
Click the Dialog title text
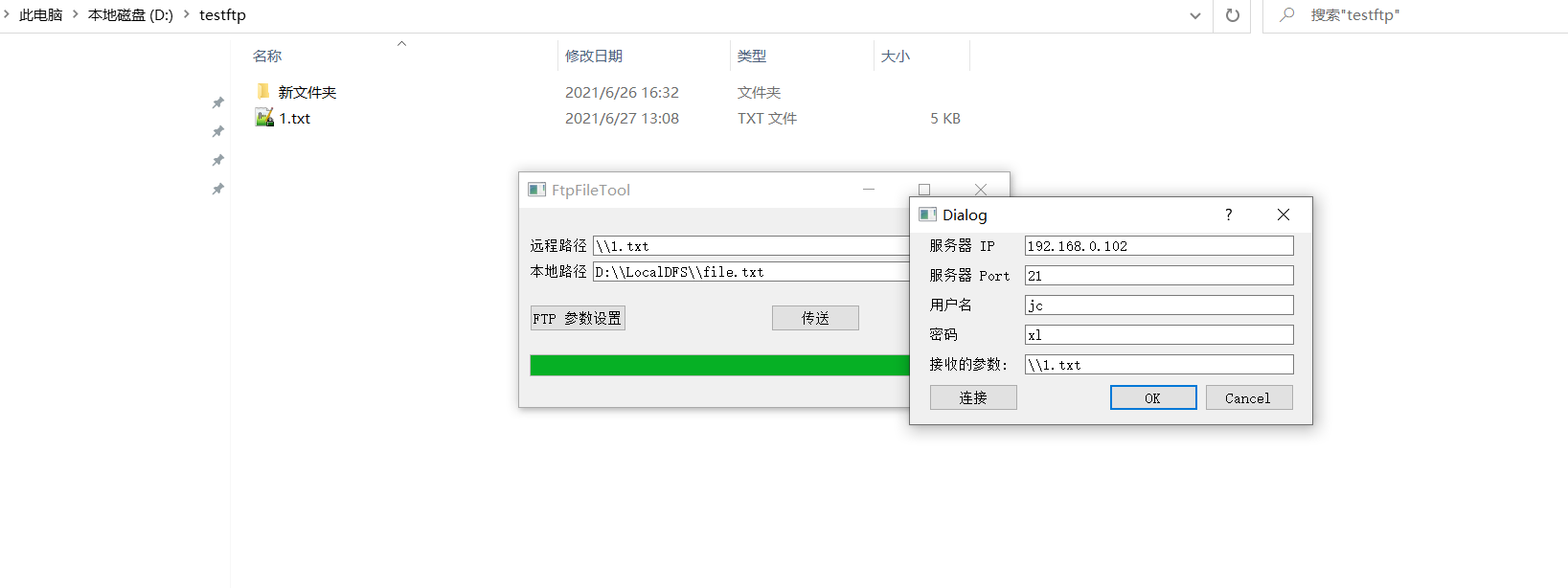click(x=965, y=215)
